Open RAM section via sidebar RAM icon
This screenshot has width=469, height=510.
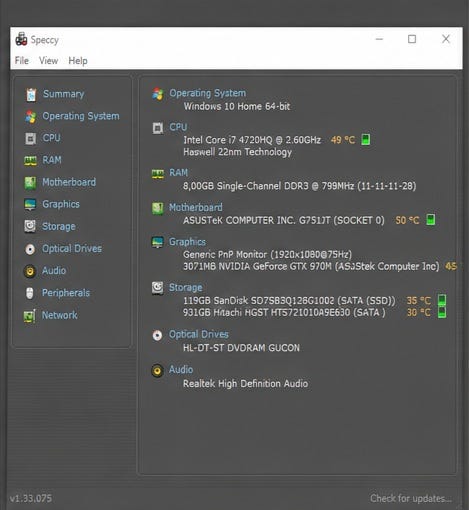[x=30, y=161]
